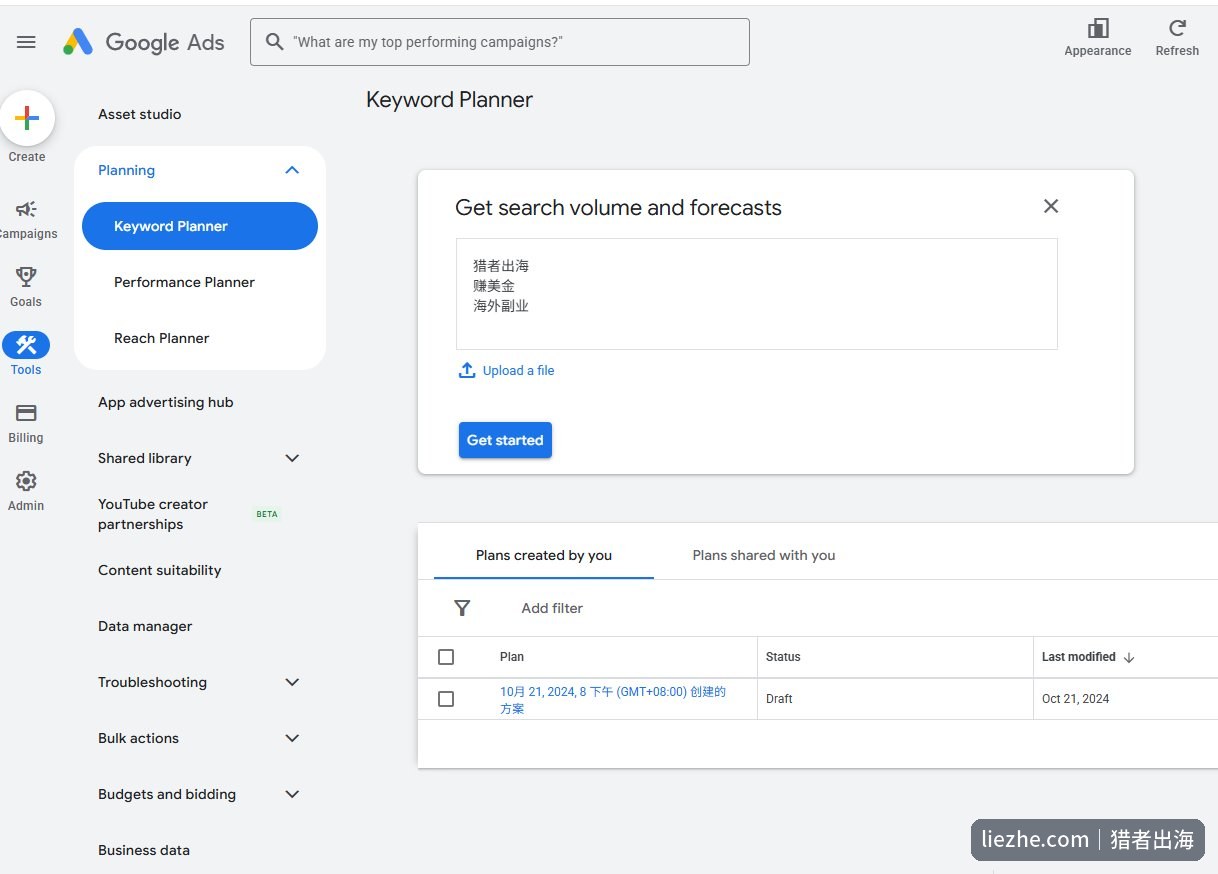1218x874 pixels.
Task: Open Data manager
Action: [x=145, y=626]
